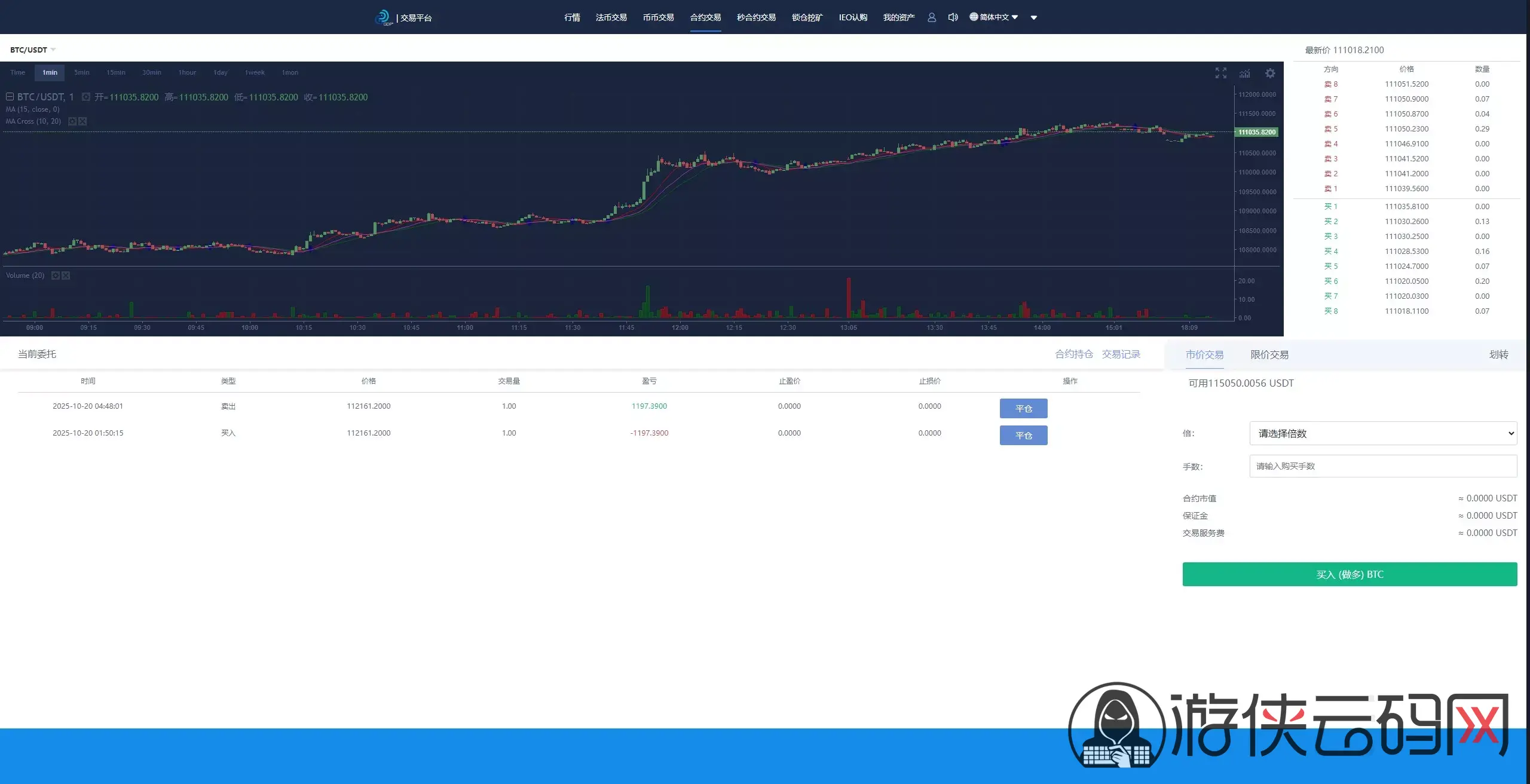The height and width of the screenshot is (784, 1530).
Task: Switch chart interval to 1hour
Action: coord(187,72)
